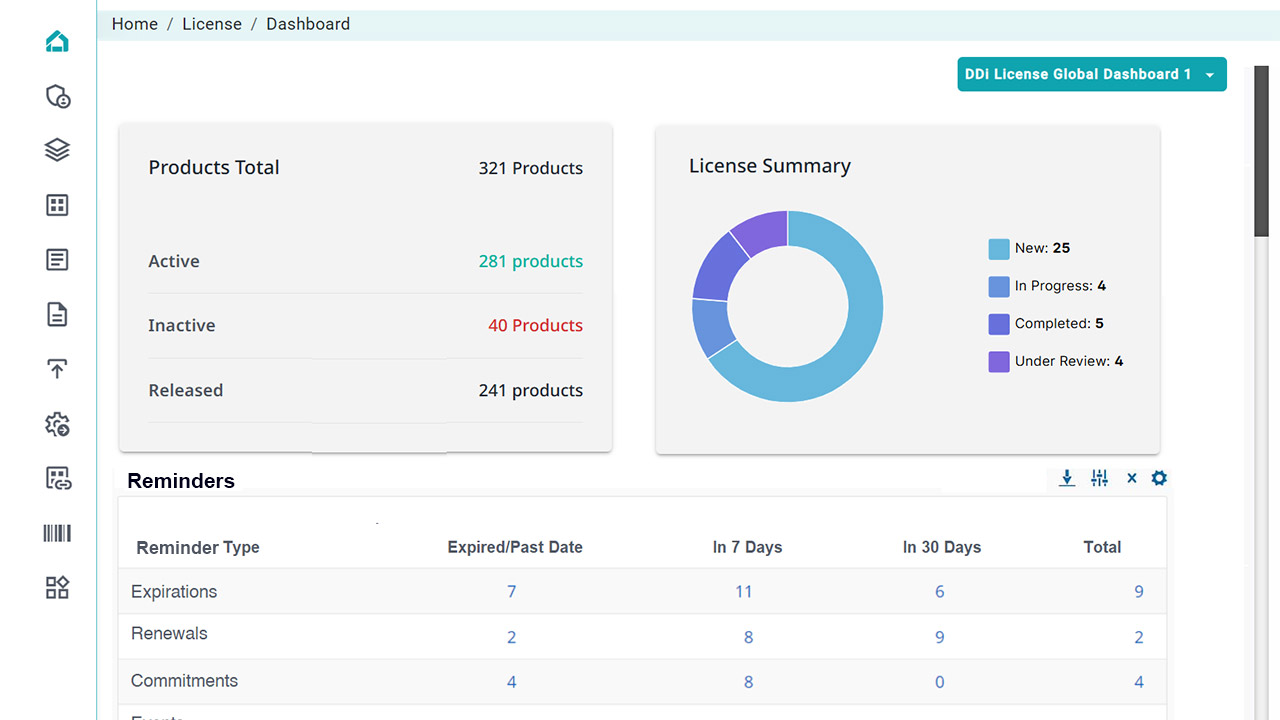Screen dimensions: 1280x720
Task: Close the Reminders panel with the X
Action: click(1131, 478)
